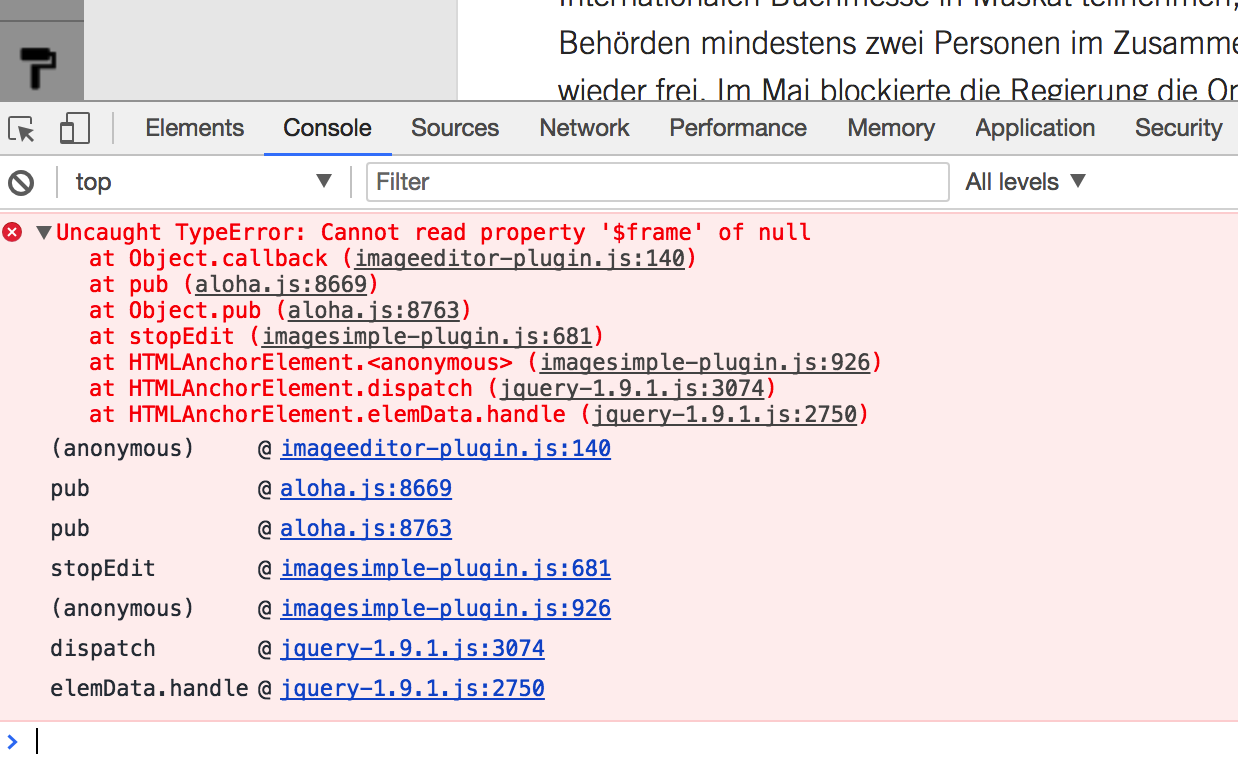Open the Application tab
1238x766 pixels.
pyautogui.click(x=1035, y=128)
